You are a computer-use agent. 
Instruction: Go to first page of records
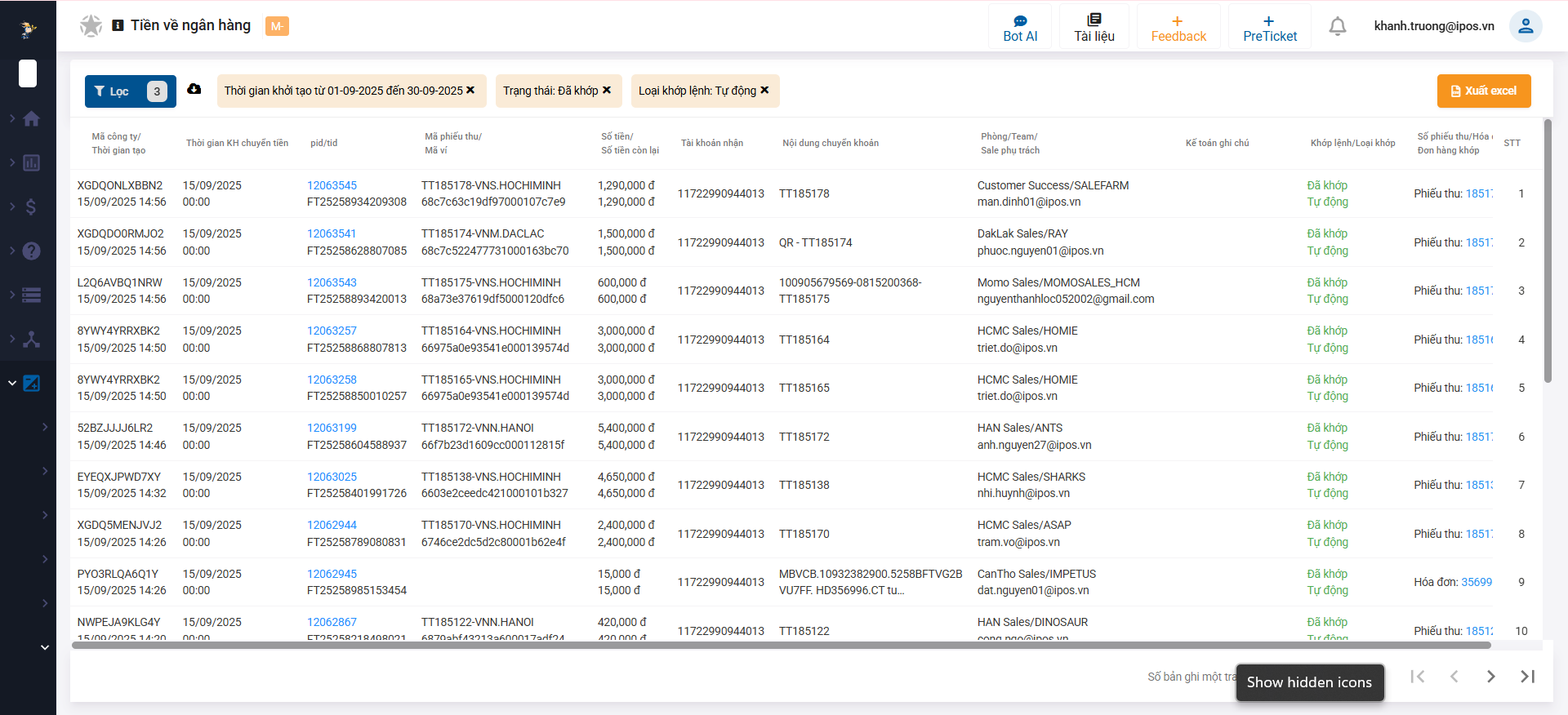click(x=1418, y=677)
